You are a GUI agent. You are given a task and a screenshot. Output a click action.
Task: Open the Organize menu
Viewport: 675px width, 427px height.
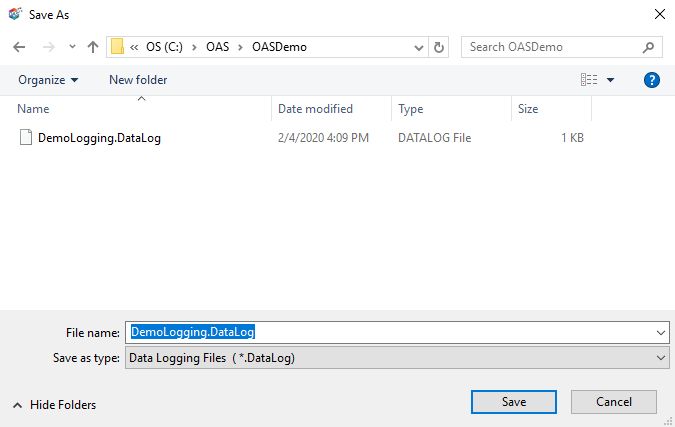pos(48,80)
